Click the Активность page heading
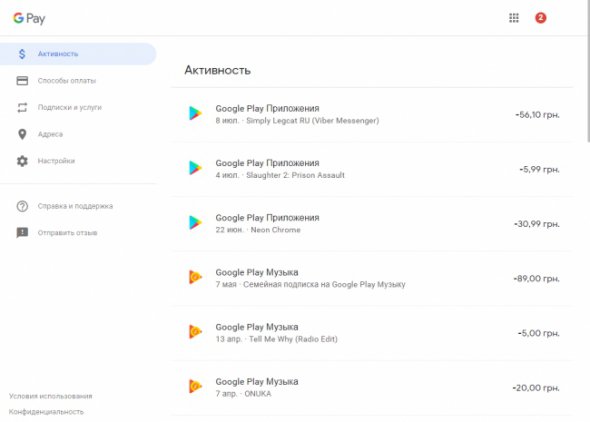The width and height of the screenshot is (590, 422). tap(217, 70)
